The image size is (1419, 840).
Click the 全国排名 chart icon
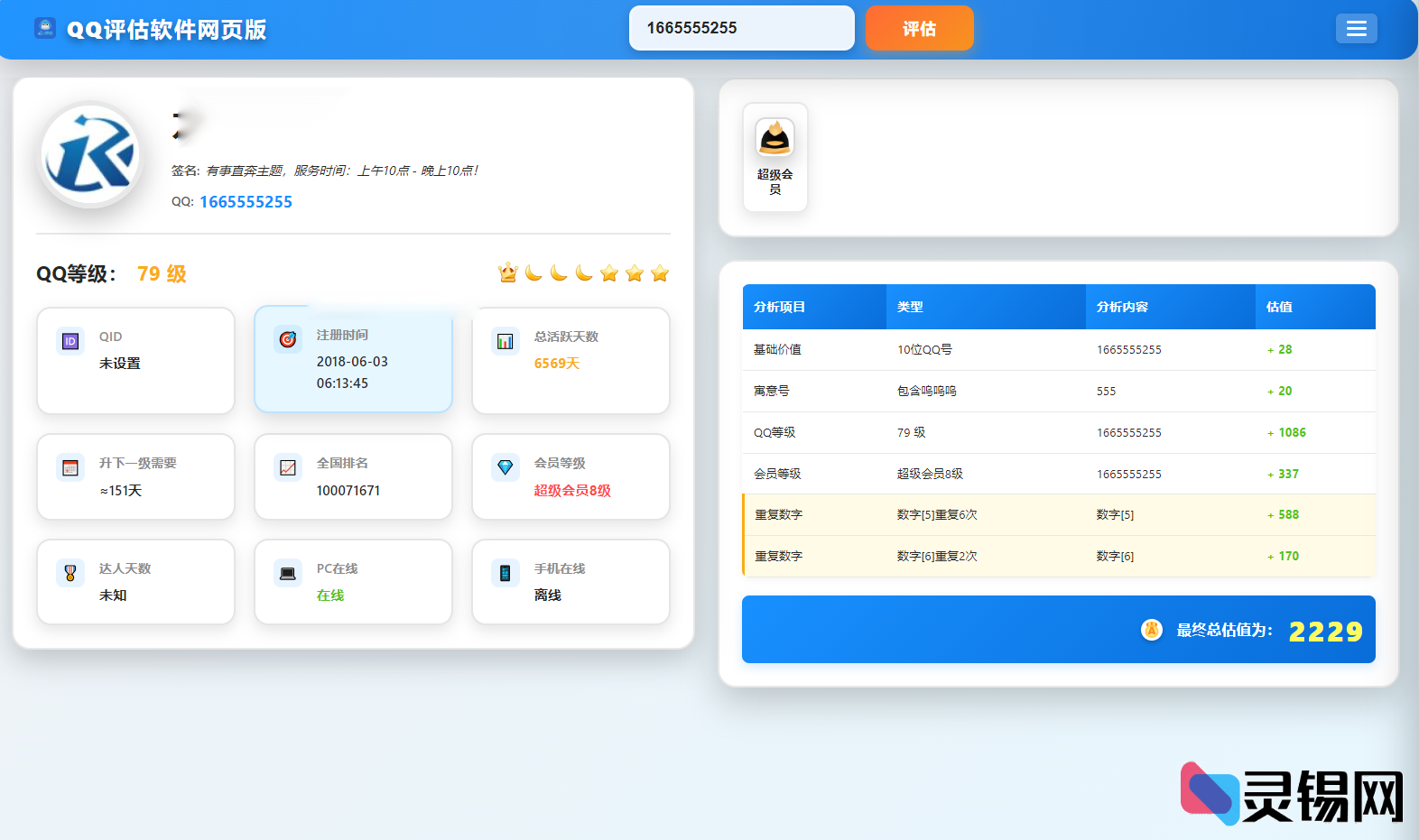(288, 467)
